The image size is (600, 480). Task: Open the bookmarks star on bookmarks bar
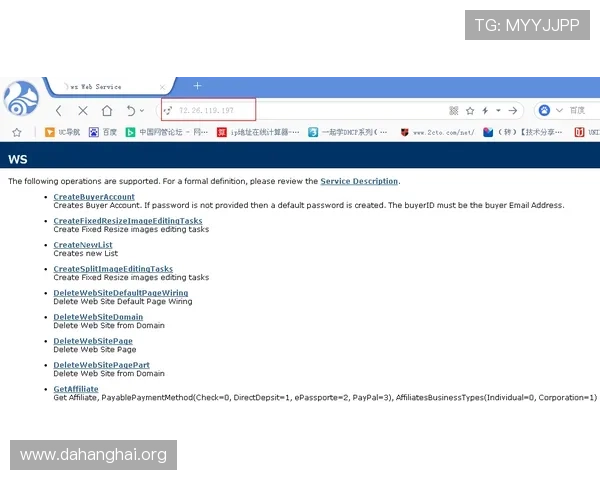(16, 132)
